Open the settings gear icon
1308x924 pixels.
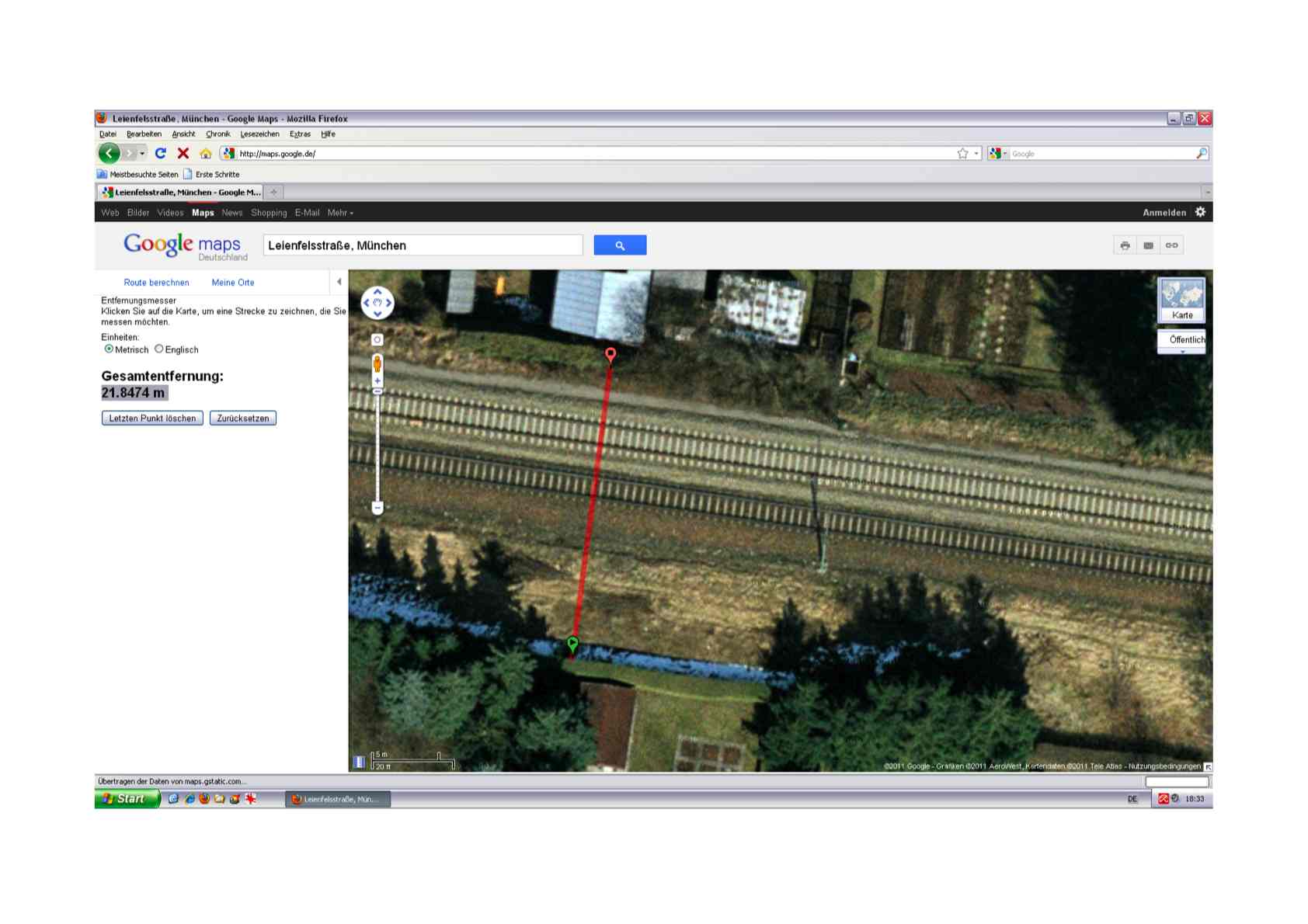point(1200,212)
